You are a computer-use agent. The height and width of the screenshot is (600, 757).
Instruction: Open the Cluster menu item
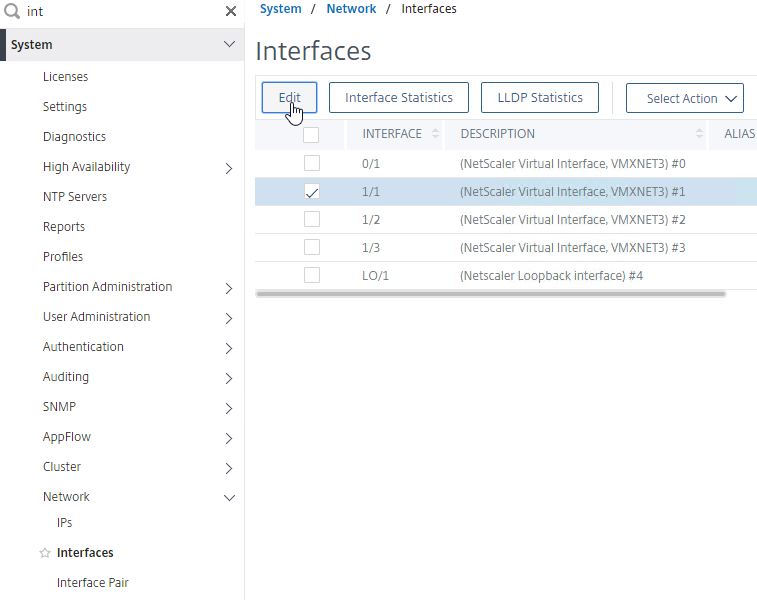point(62,467)
